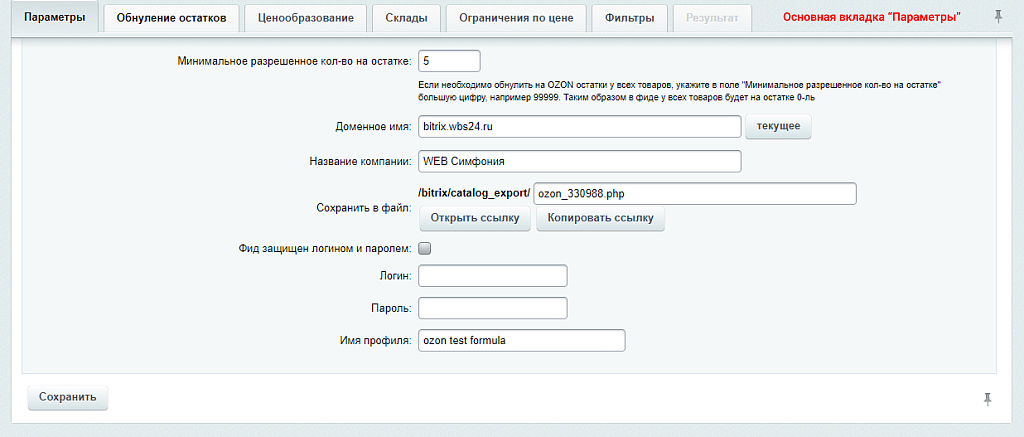Enable the feed login/password protection checkbox
Screen dimensions: 1024x437
(x=424, y=249)
